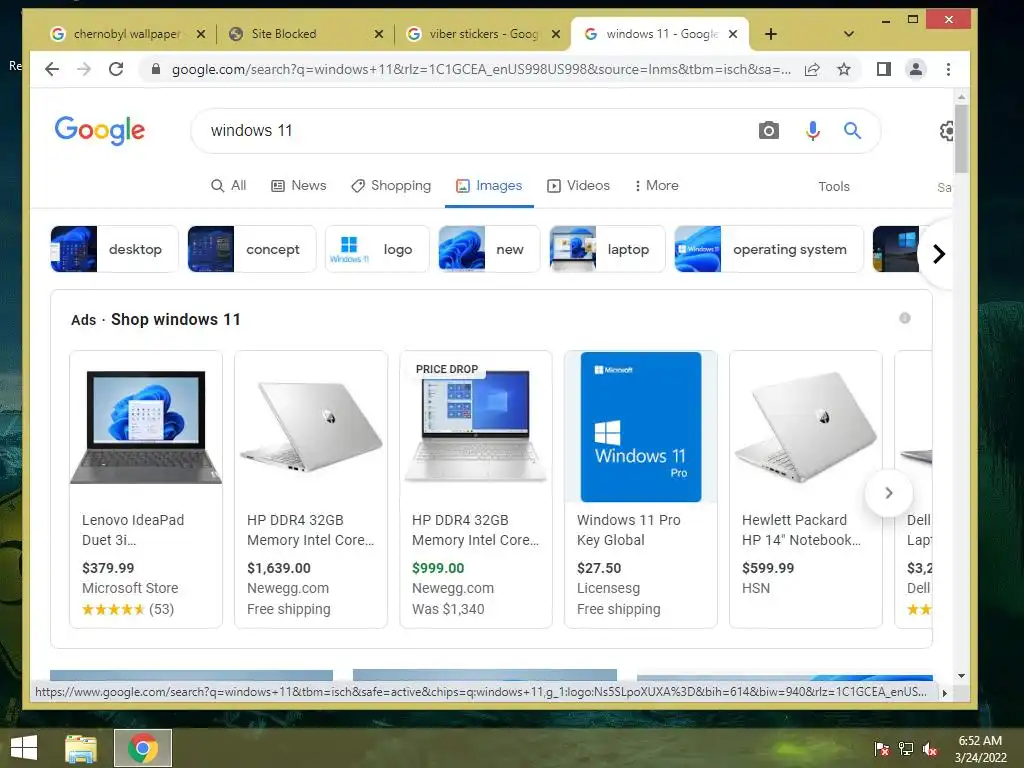1024x768 pixels.
Task: Open the Chrome side panel icon
Action: point(884,69)
